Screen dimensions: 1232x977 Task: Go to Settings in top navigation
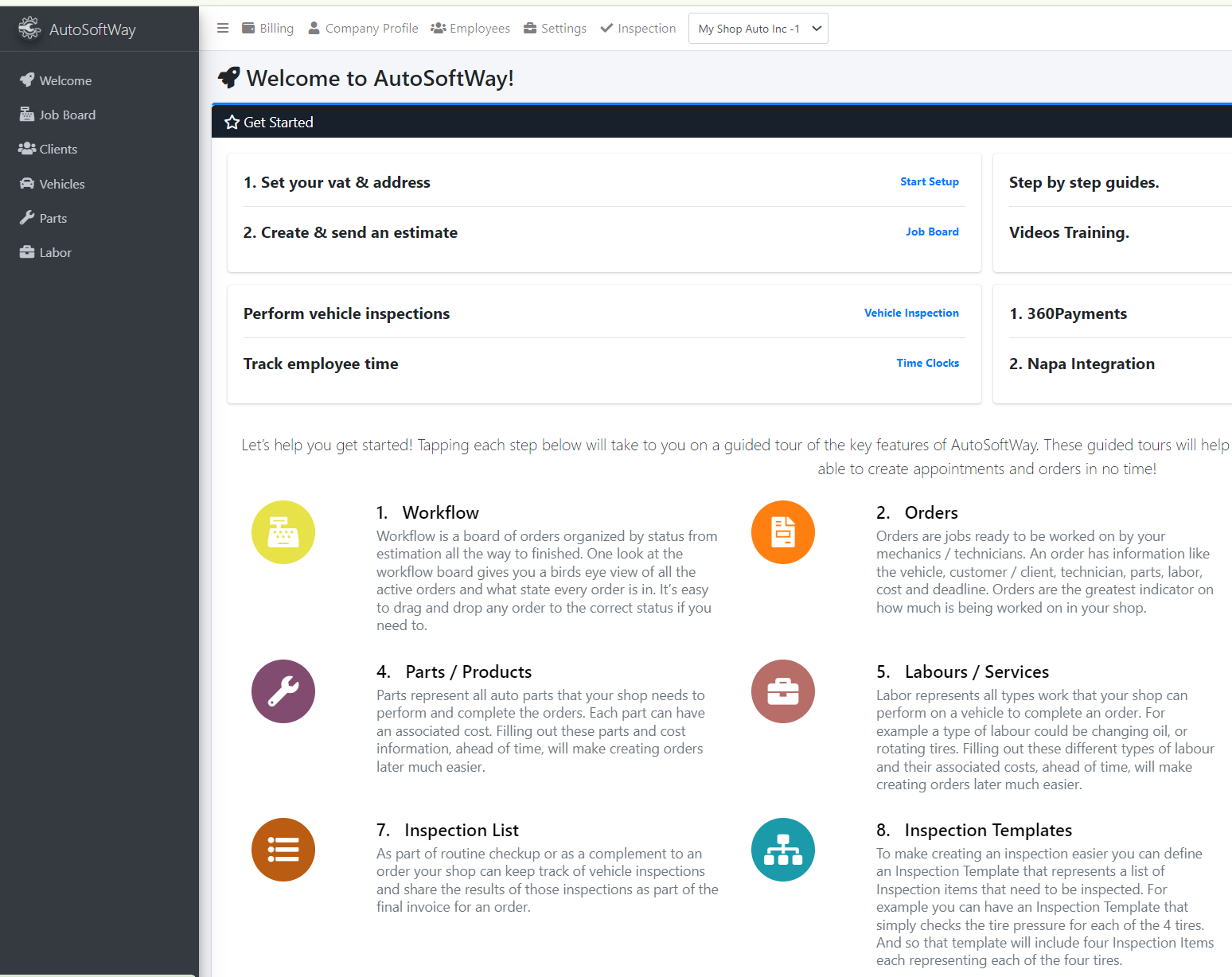point(555,29)
